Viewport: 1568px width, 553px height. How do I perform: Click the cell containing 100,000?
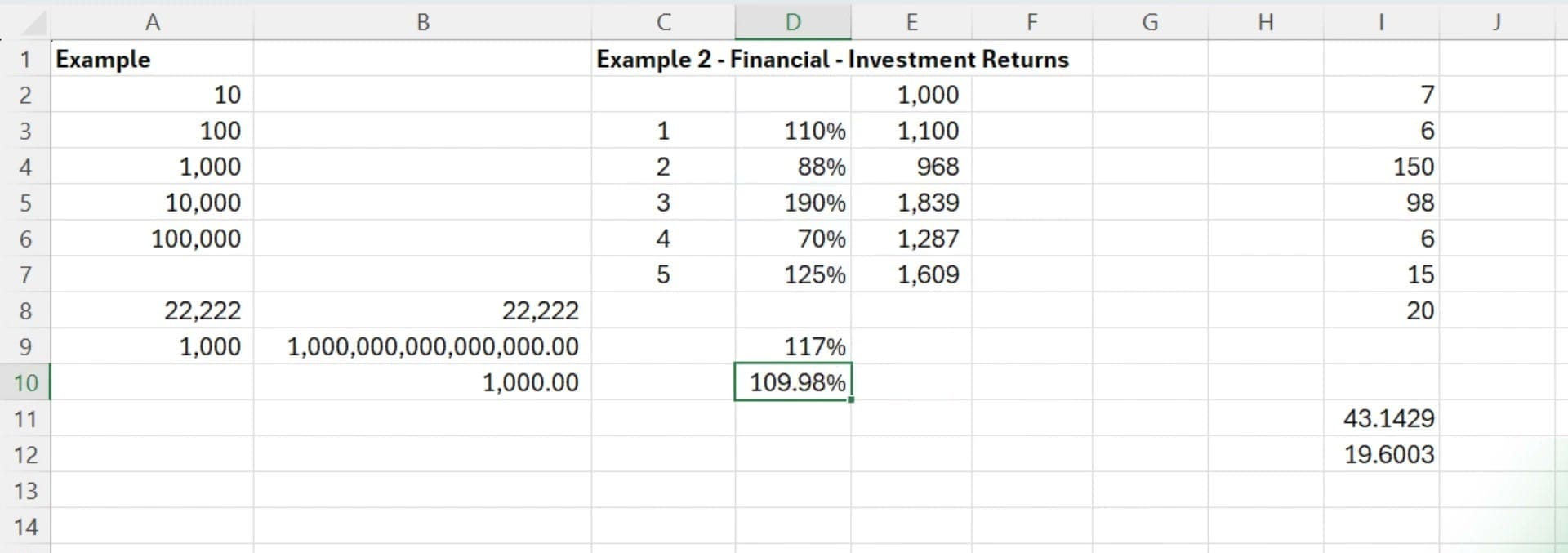153,239
